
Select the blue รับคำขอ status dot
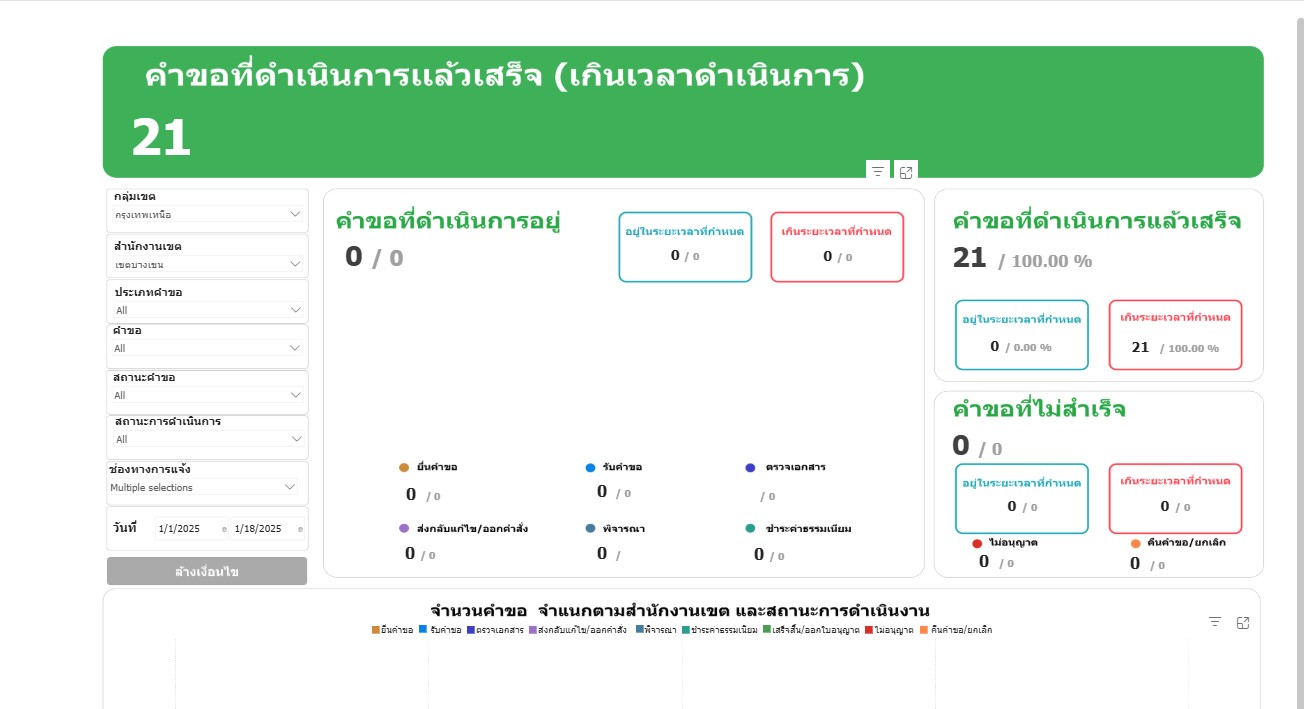591,468
